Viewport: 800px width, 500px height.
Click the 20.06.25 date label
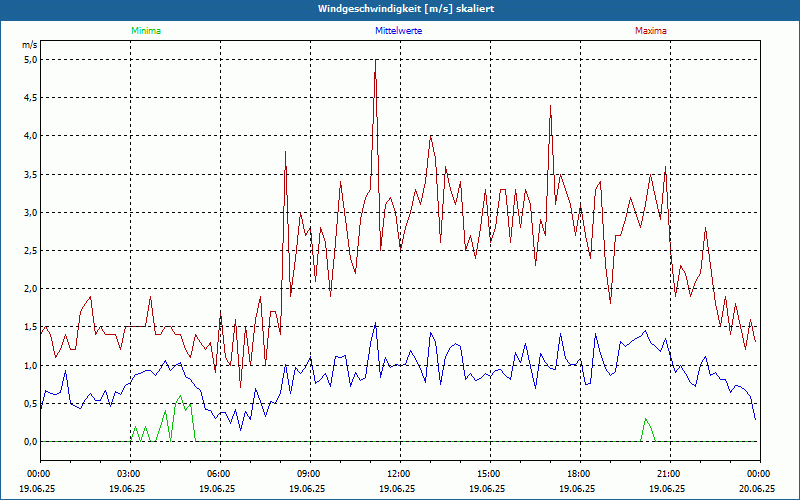[x=757, y=489]
